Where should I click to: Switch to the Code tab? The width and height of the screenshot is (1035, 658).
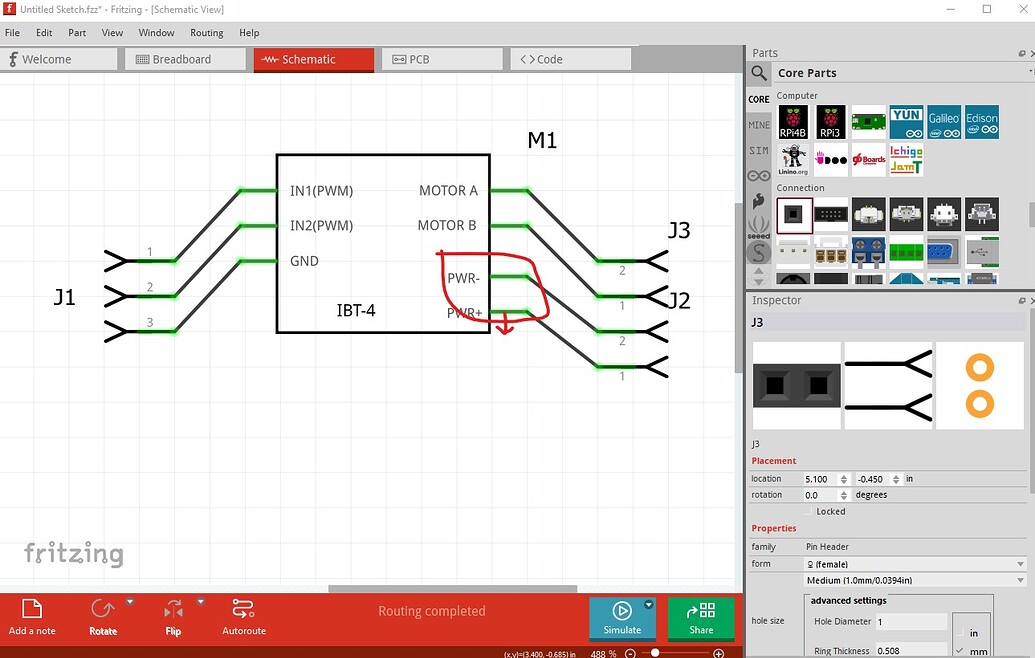tap(571, 59)
